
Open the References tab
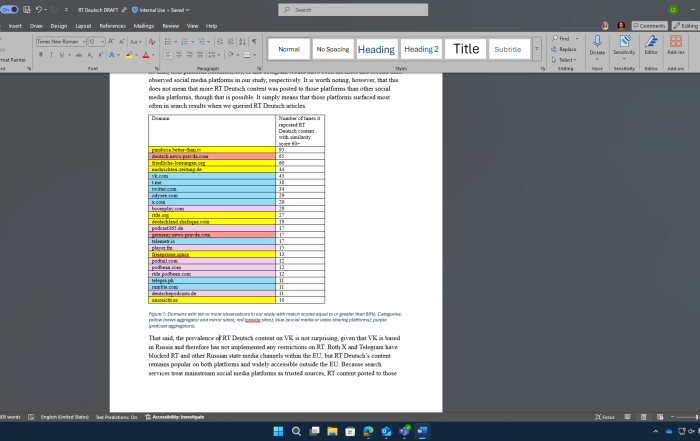click(x=112, y=26)
